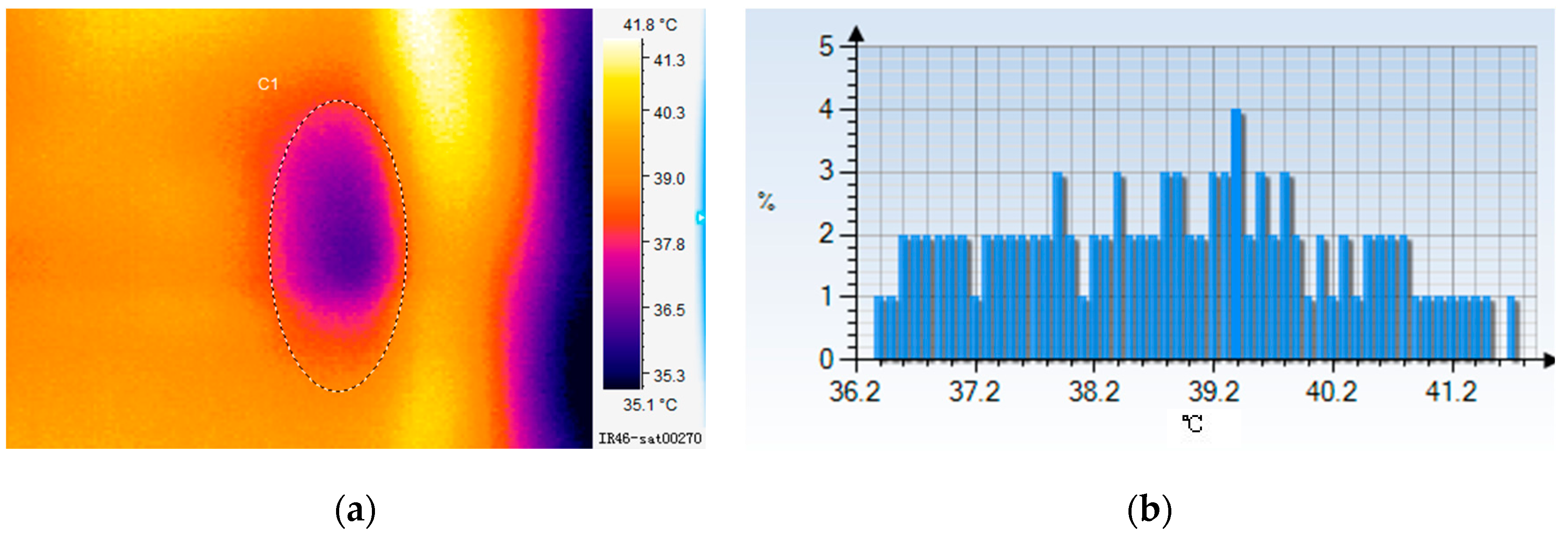1568x535 pixels.
Task: Click the percent symbol on Y-axis
Action: (766, 201)
